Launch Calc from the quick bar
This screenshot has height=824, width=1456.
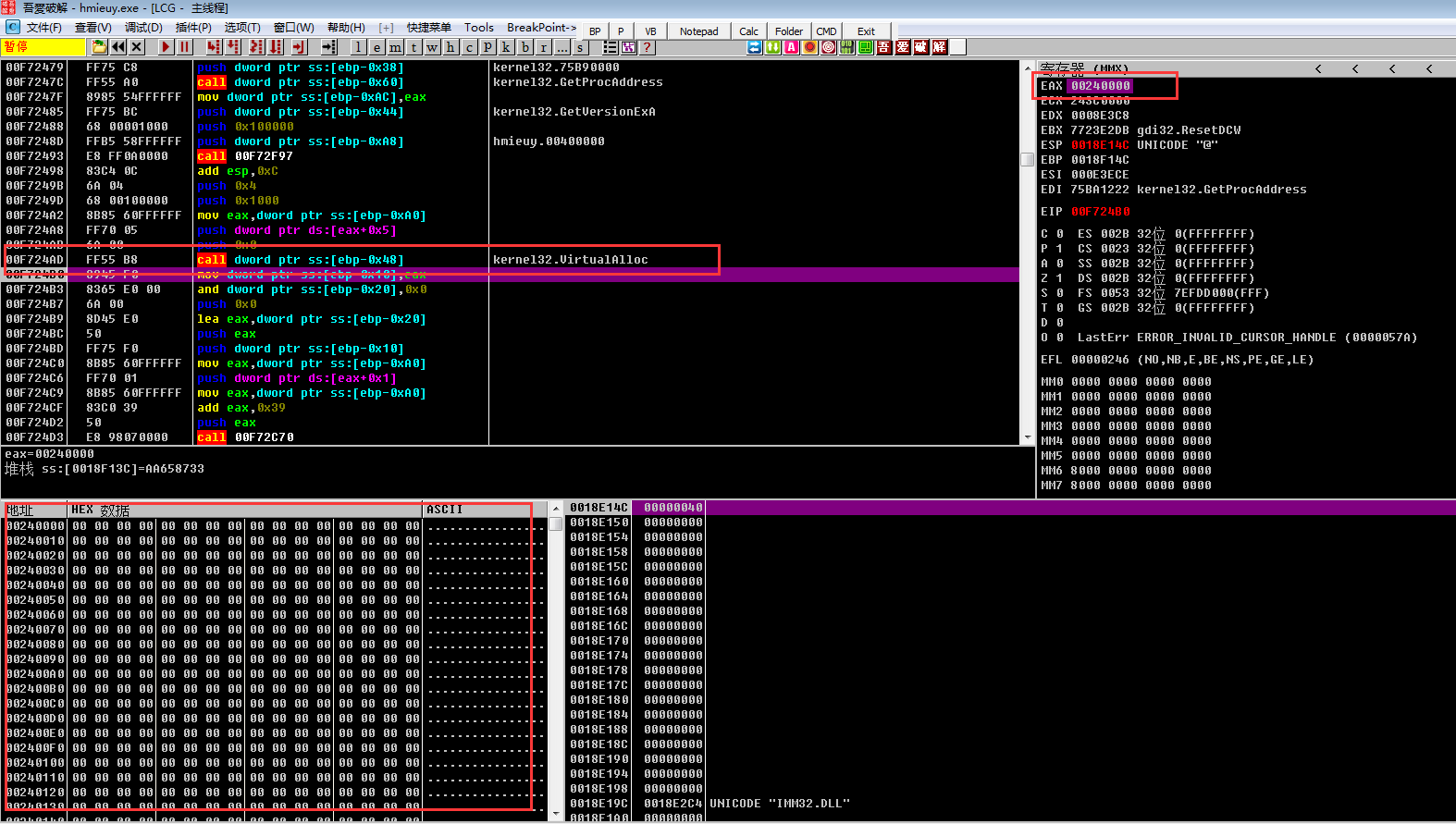[749, 31]
